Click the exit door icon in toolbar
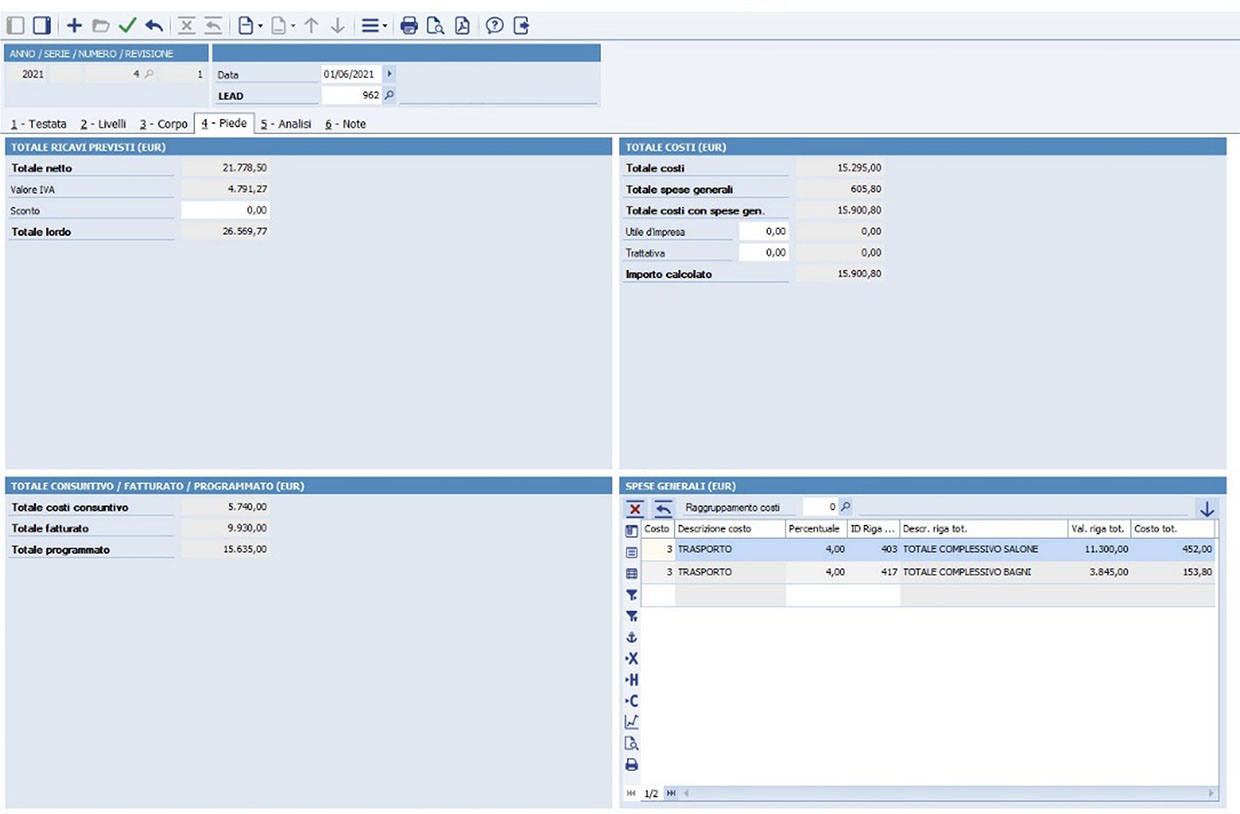Image resolution: width=1240 pixels, height=814 pixels. 521,26
